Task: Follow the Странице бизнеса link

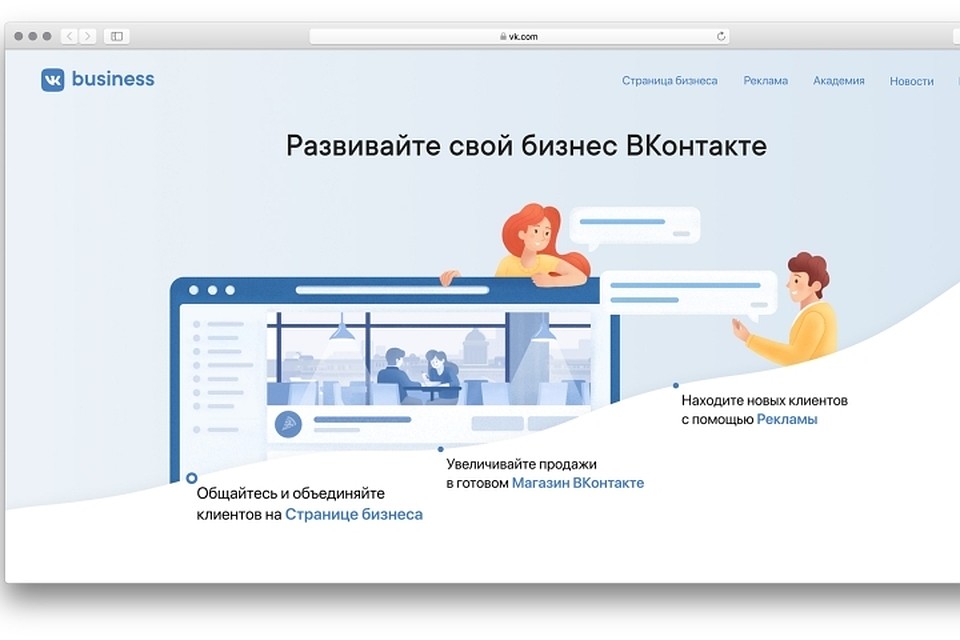Action: 354,514
